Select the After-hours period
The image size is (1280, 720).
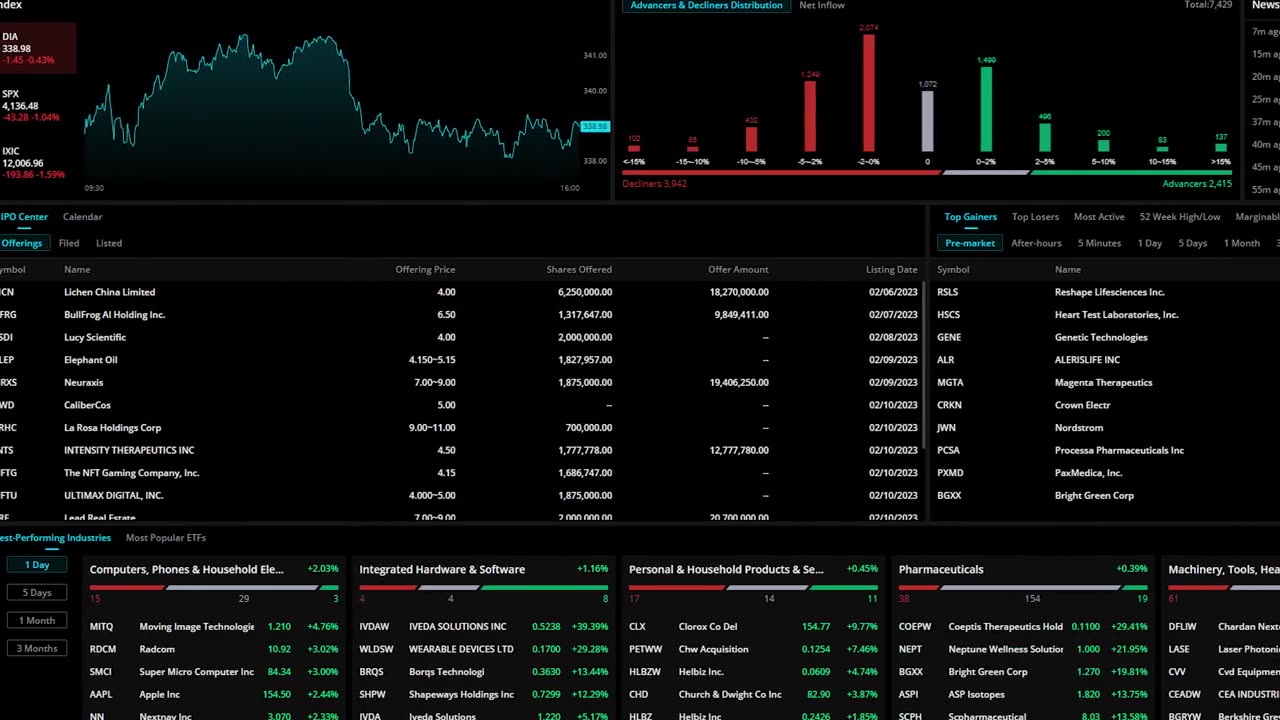point(1036,243)
